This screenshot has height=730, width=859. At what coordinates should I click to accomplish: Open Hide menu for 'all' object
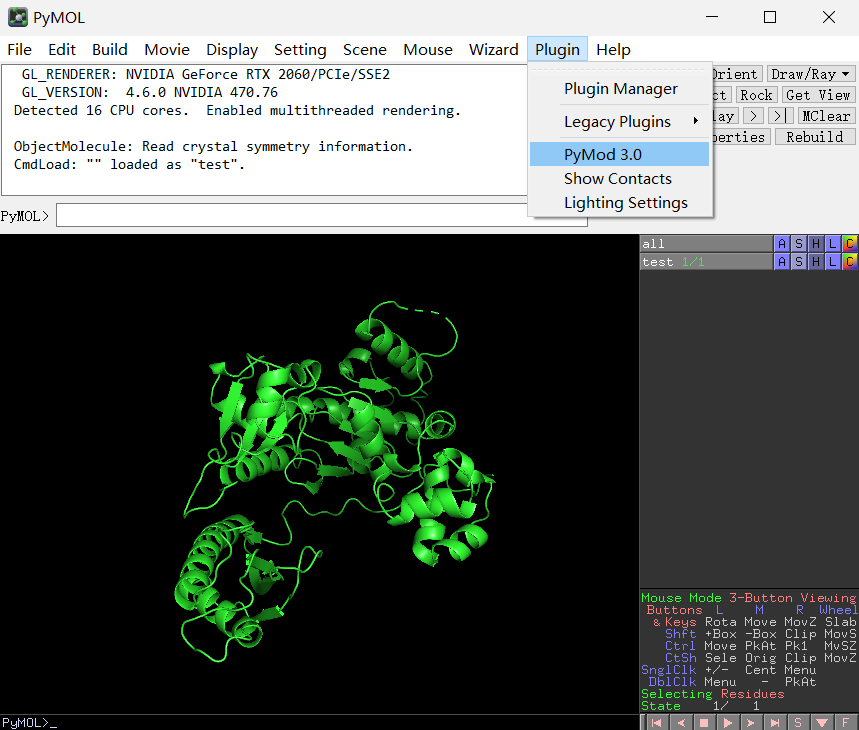(816, 244)
